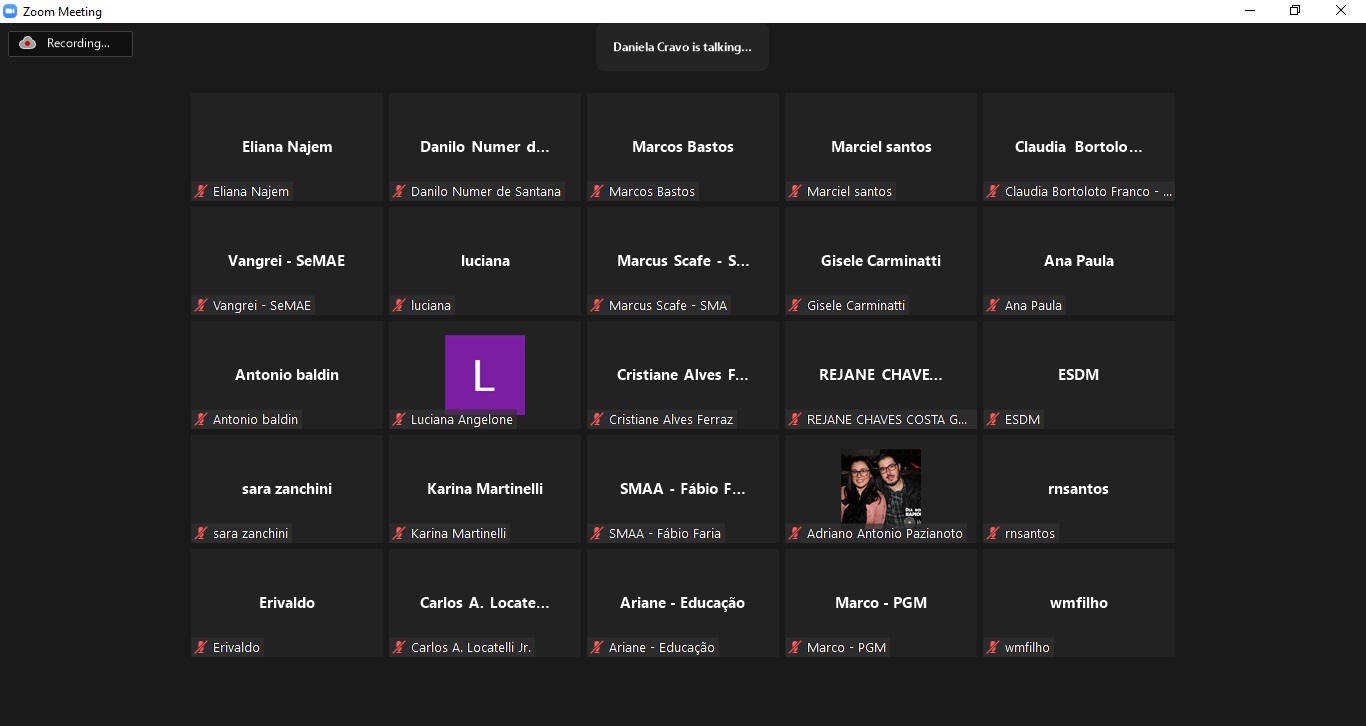Click the 'Daniela Cravo is talking' banner
This screenshot has height=726, width=1366.
coord(682,47)
